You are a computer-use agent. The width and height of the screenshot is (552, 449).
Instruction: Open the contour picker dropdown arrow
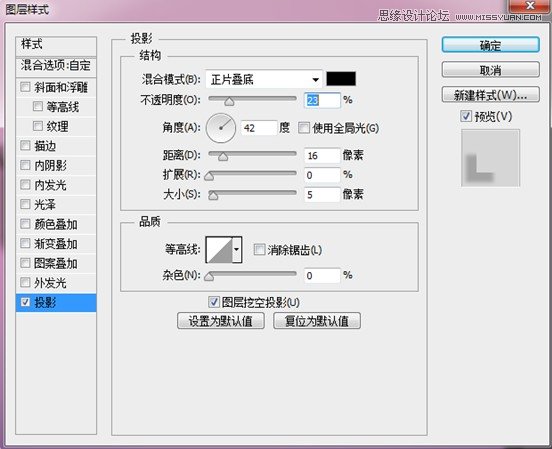click(237, 250)
